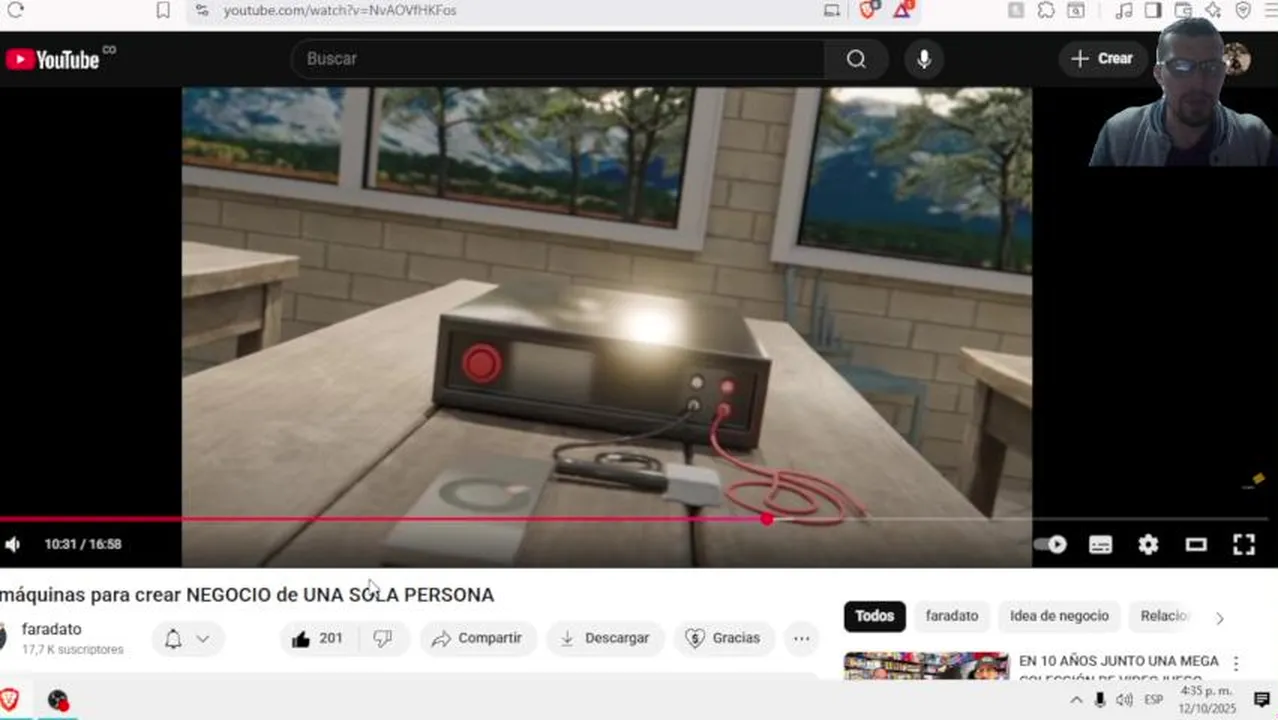Bookmark this page with the bookmark icon
This screenshot has width=1278, height=720.
(x=163, y=10)
